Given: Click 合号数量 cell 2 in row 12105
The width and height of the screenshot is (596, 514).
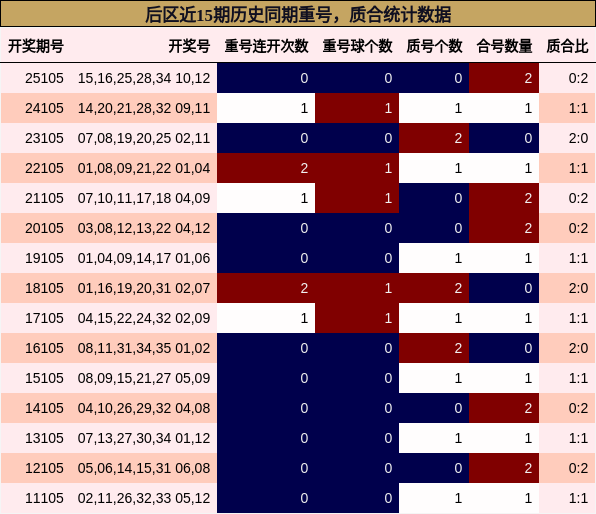Looking at the screenshot, I should 504,468.
